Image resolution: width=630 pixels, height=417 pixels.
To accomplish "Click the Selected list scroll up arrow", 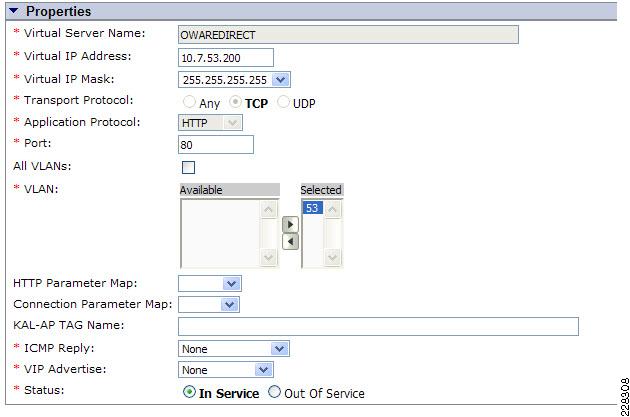I will [333, 209].
